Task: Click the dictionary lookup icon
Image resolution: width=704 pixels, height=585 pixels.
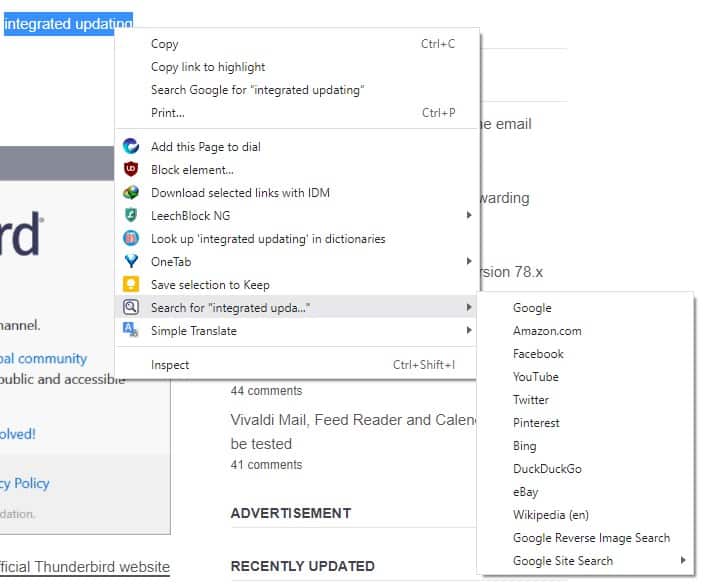Action: coord(131,238)
